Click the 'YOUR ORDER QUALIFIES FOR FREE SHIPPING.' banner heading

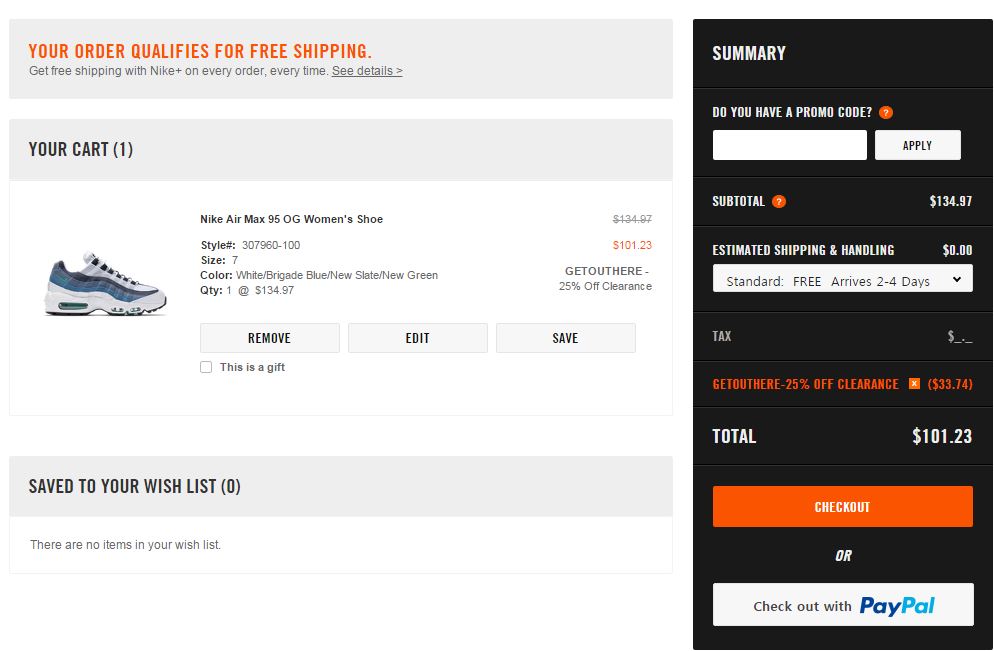(x=200, y=51)
